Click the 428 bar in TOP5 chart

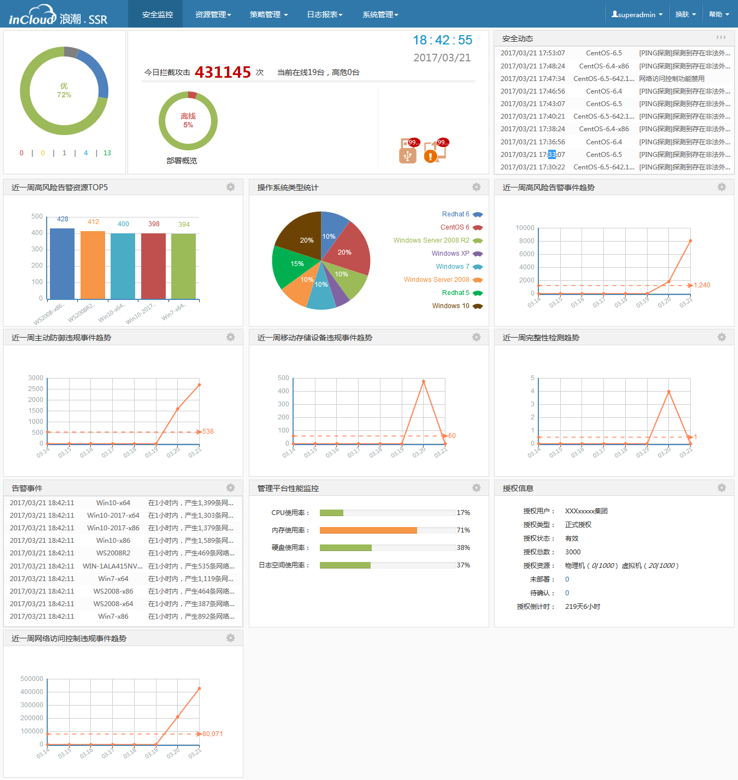(x=62, y=264)
